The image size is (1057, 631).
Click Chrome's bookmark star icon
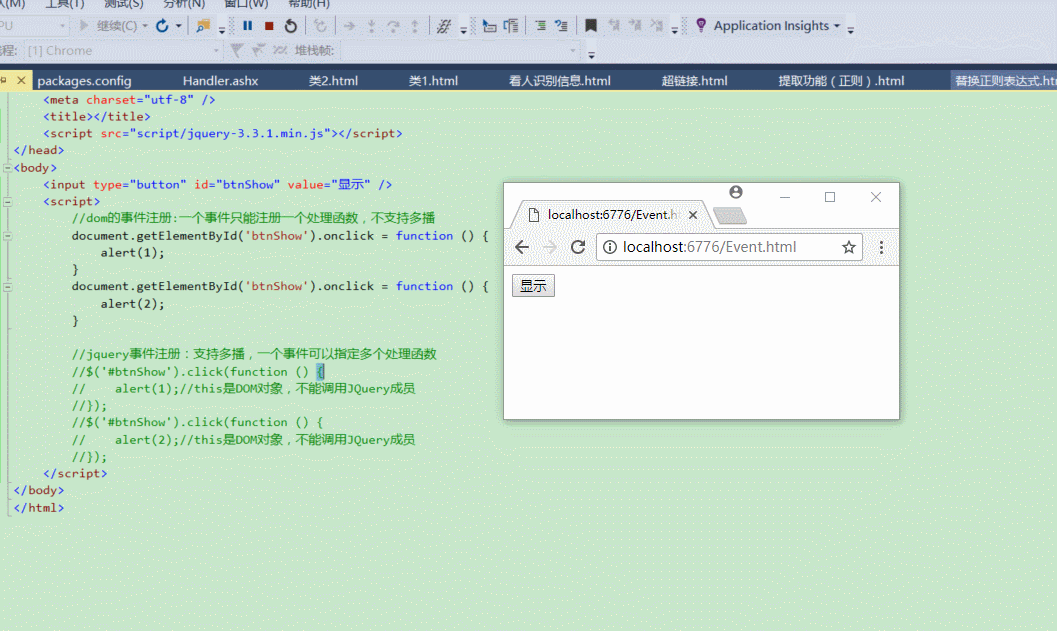849,247
